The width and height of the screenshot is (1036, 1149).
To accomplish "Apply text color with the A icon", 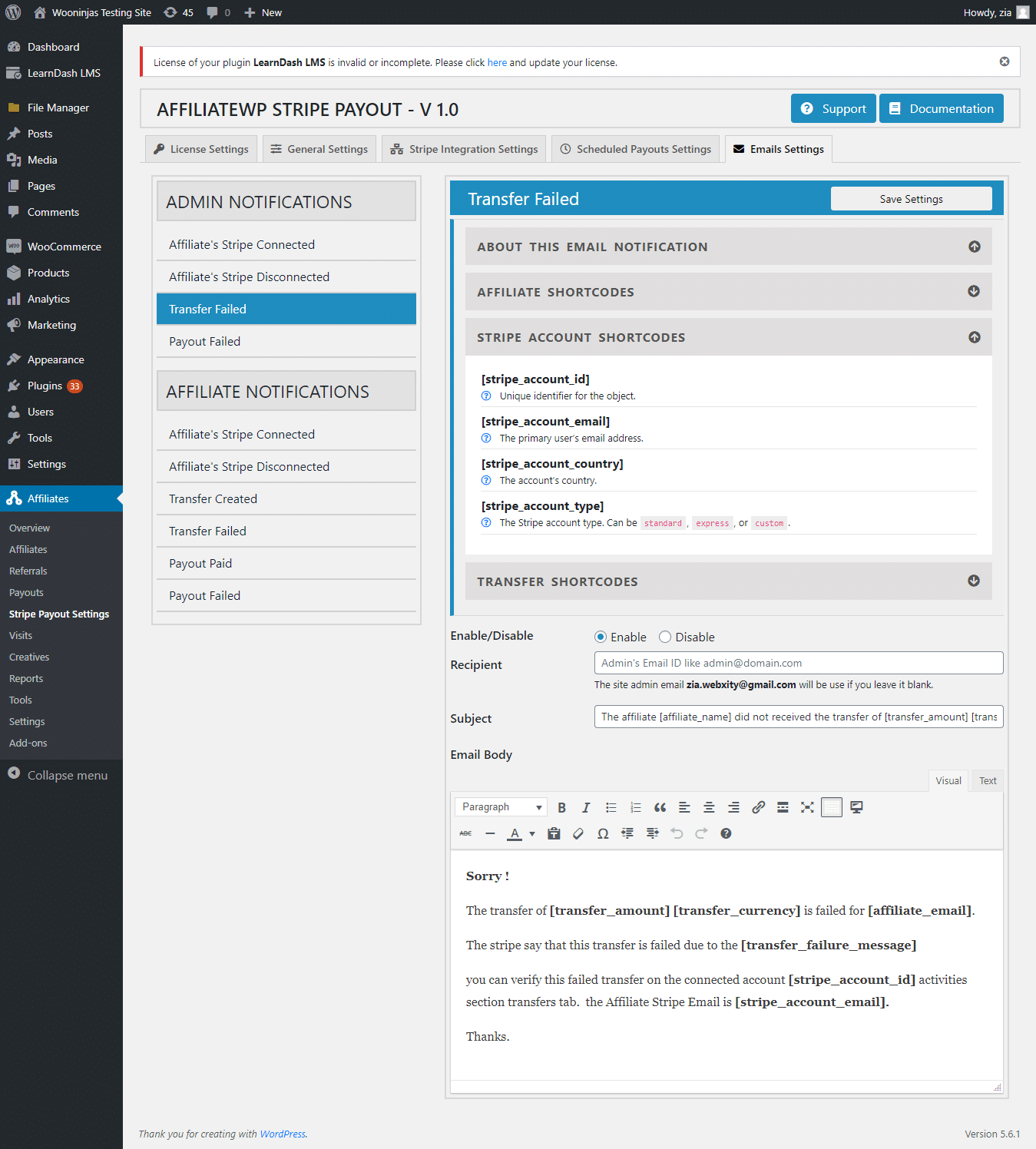I will point(515,833).
